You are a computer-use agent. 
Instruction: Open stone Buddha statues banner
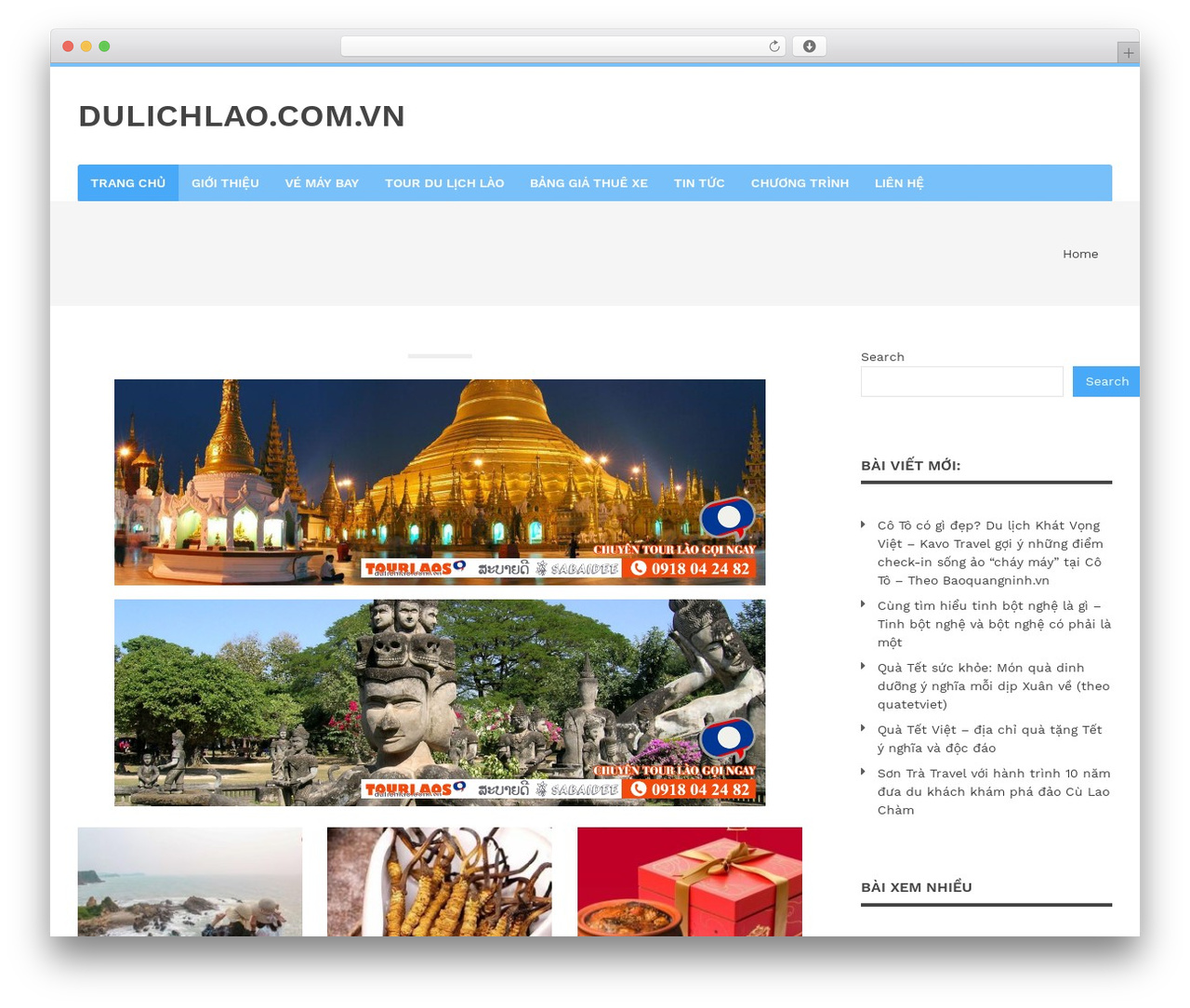pos(440,702)
